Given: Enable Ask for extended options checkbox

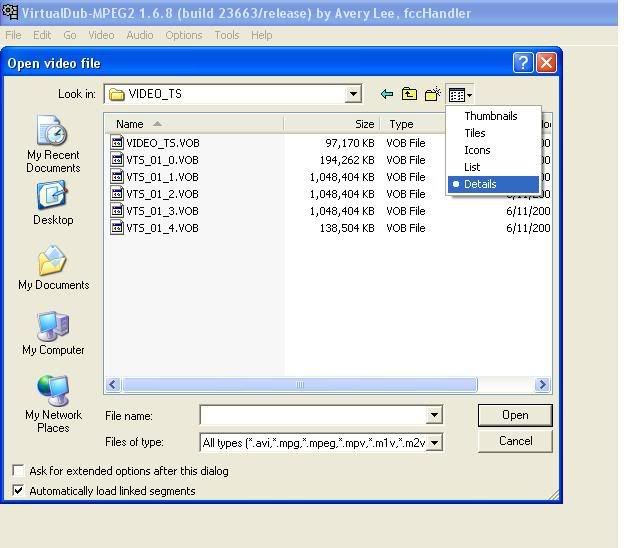Looking at the screenshot, I should tap(18, 470).
